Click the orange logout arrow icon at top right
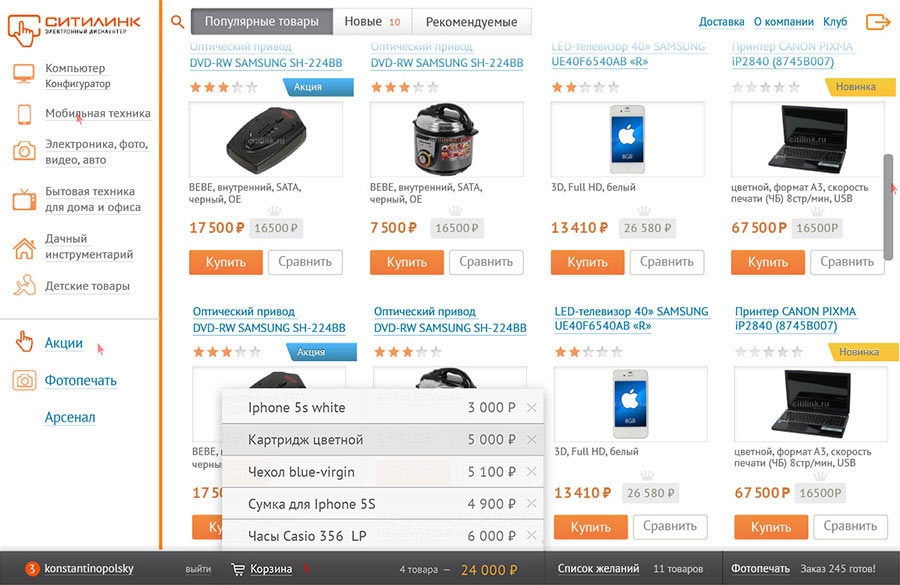The image size is (900, 585). (x=878, y=21)
